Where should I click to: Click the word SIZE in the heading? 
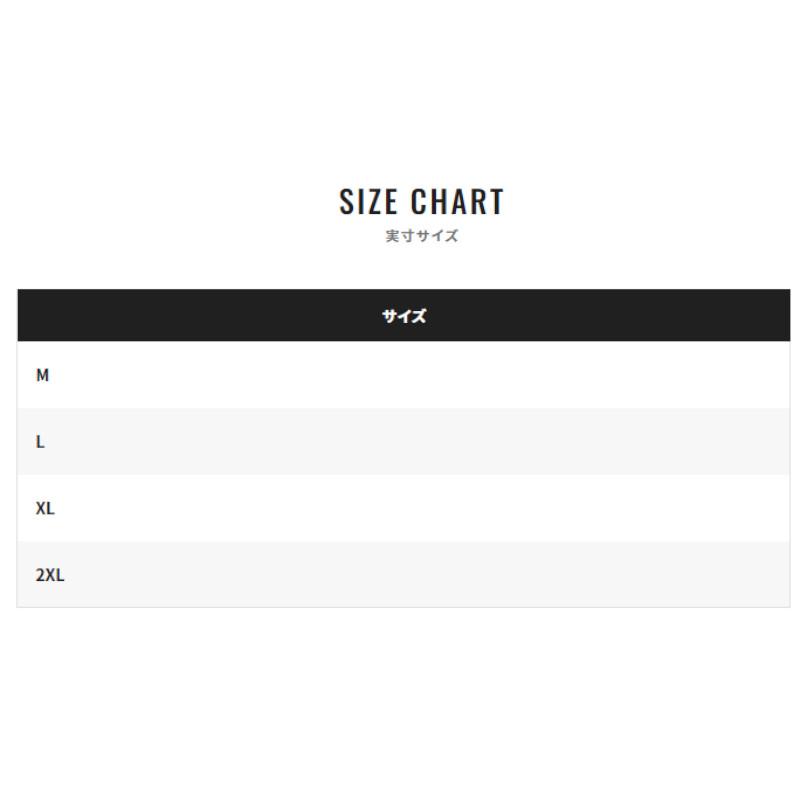click(x=368, y=202)
